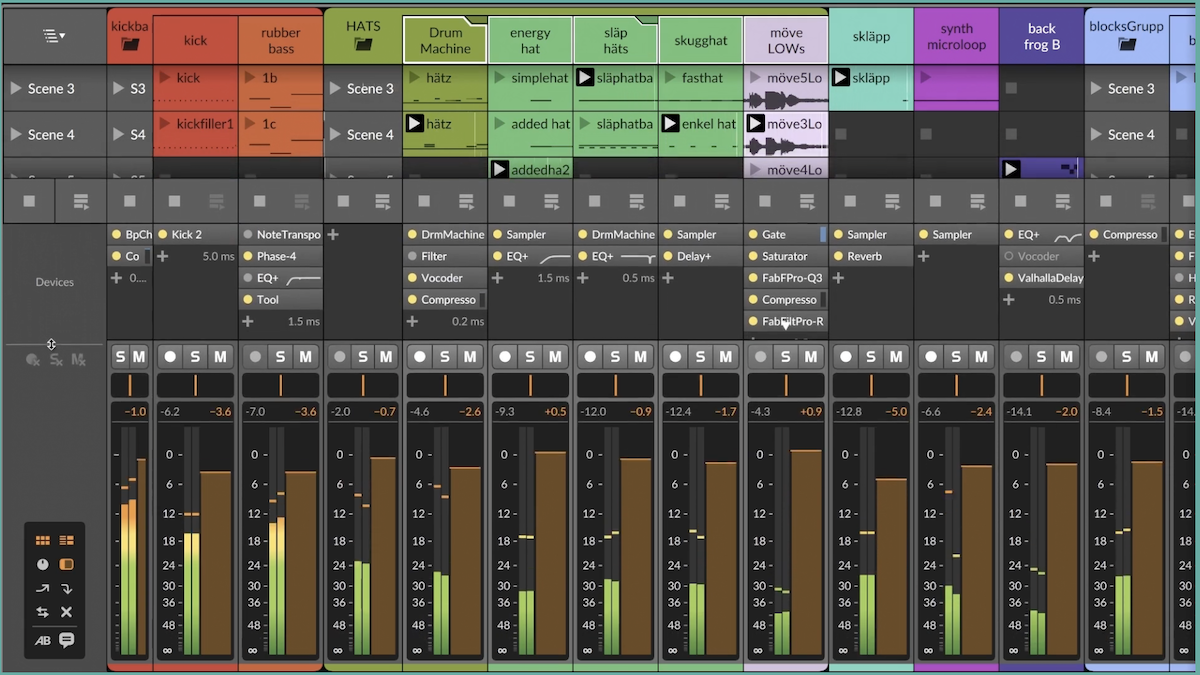Clear all record arms icon

tap(33, 359)
